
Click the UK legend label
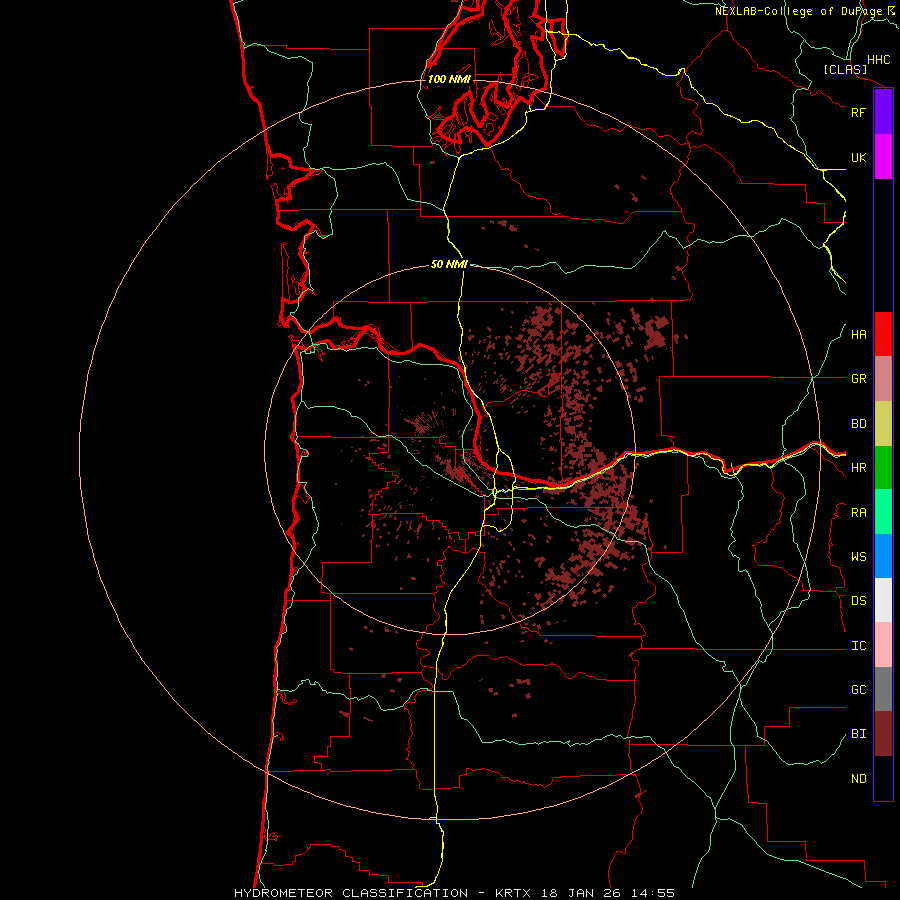(x=858, y=157)
